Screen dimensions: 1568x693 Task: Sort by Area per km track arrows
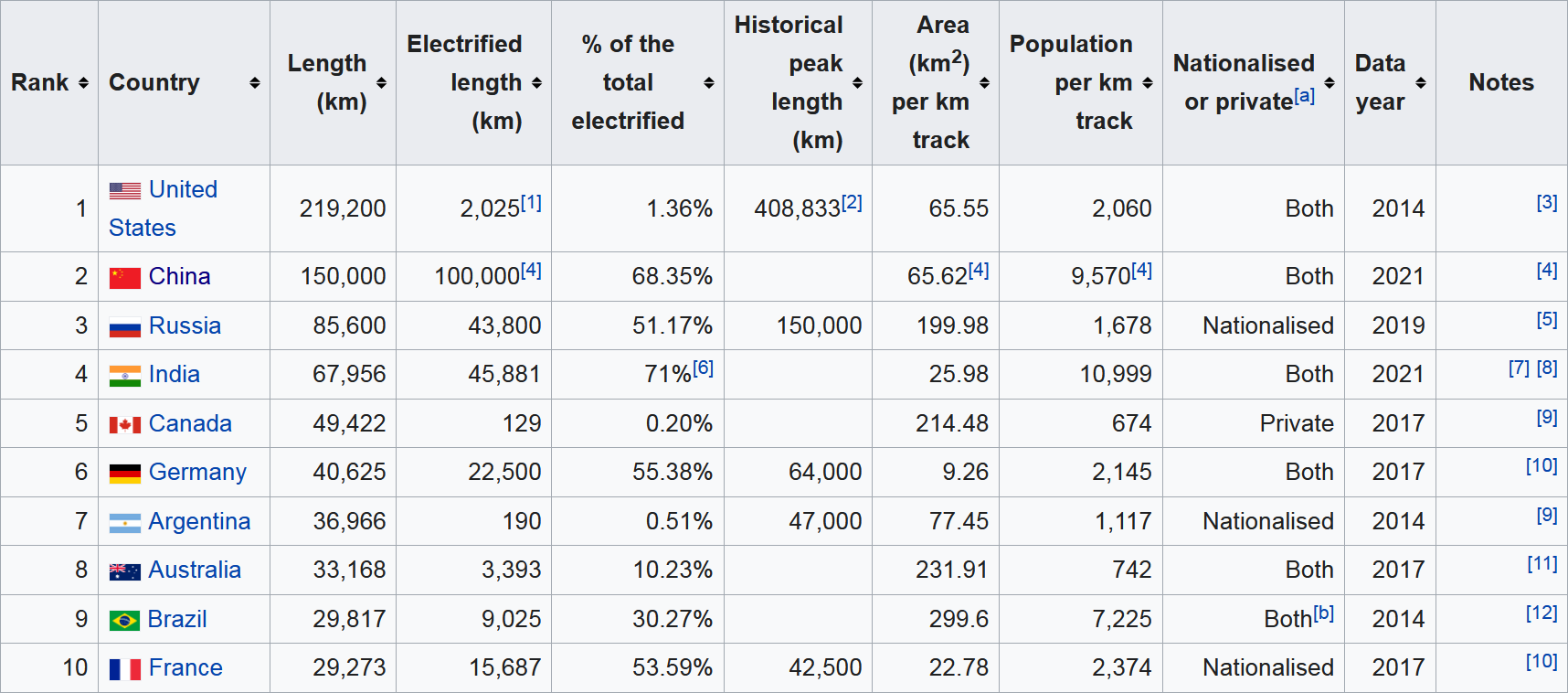pyautogui.click(x=984, y=83)
